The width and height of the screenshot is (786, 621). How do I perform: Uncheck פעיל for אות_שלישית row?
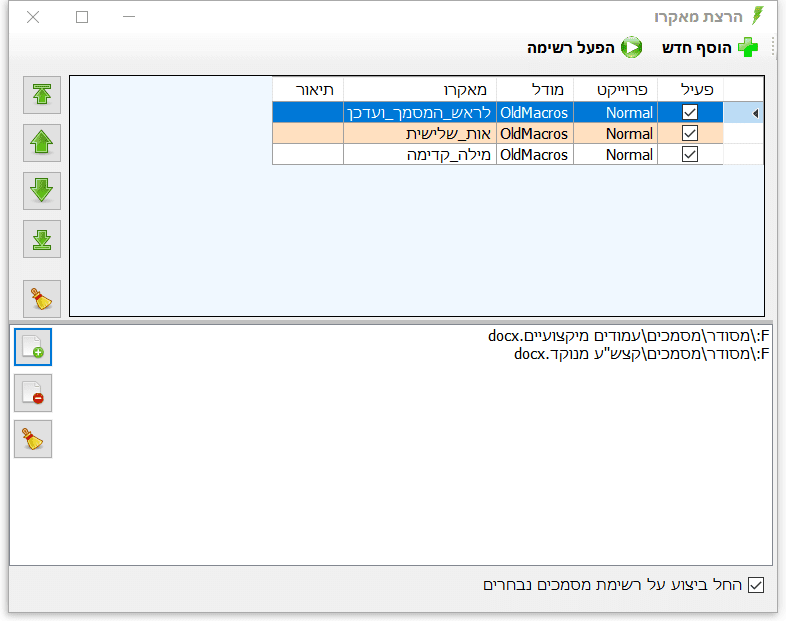(690, 133)
